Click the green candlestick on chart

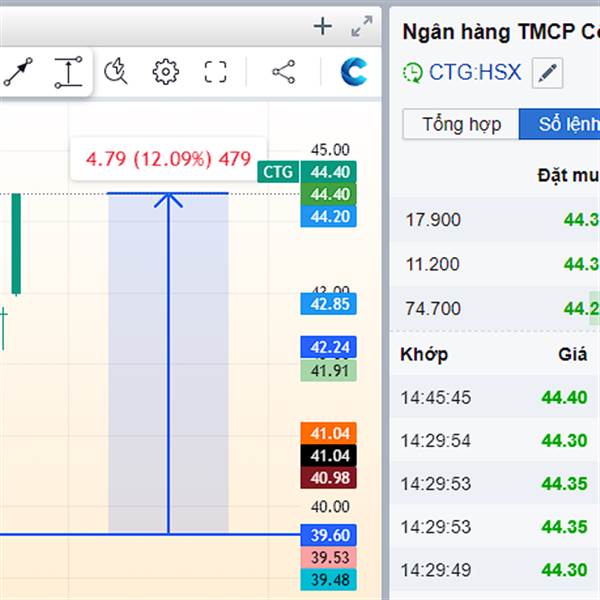(x=16, y=244)
